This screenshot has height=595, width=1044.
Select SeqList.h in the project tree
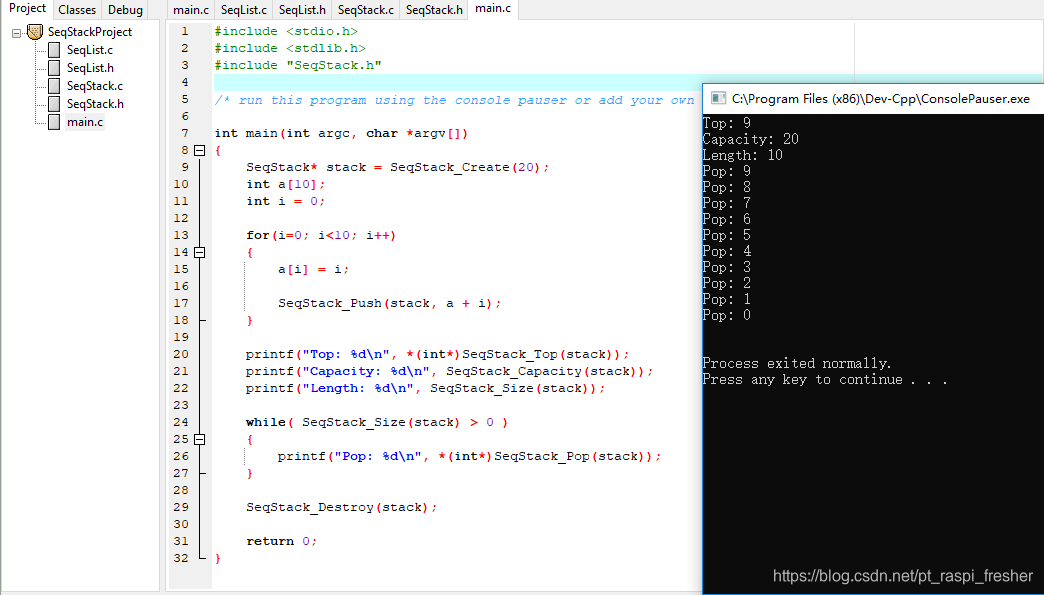(x=90, y=68)
